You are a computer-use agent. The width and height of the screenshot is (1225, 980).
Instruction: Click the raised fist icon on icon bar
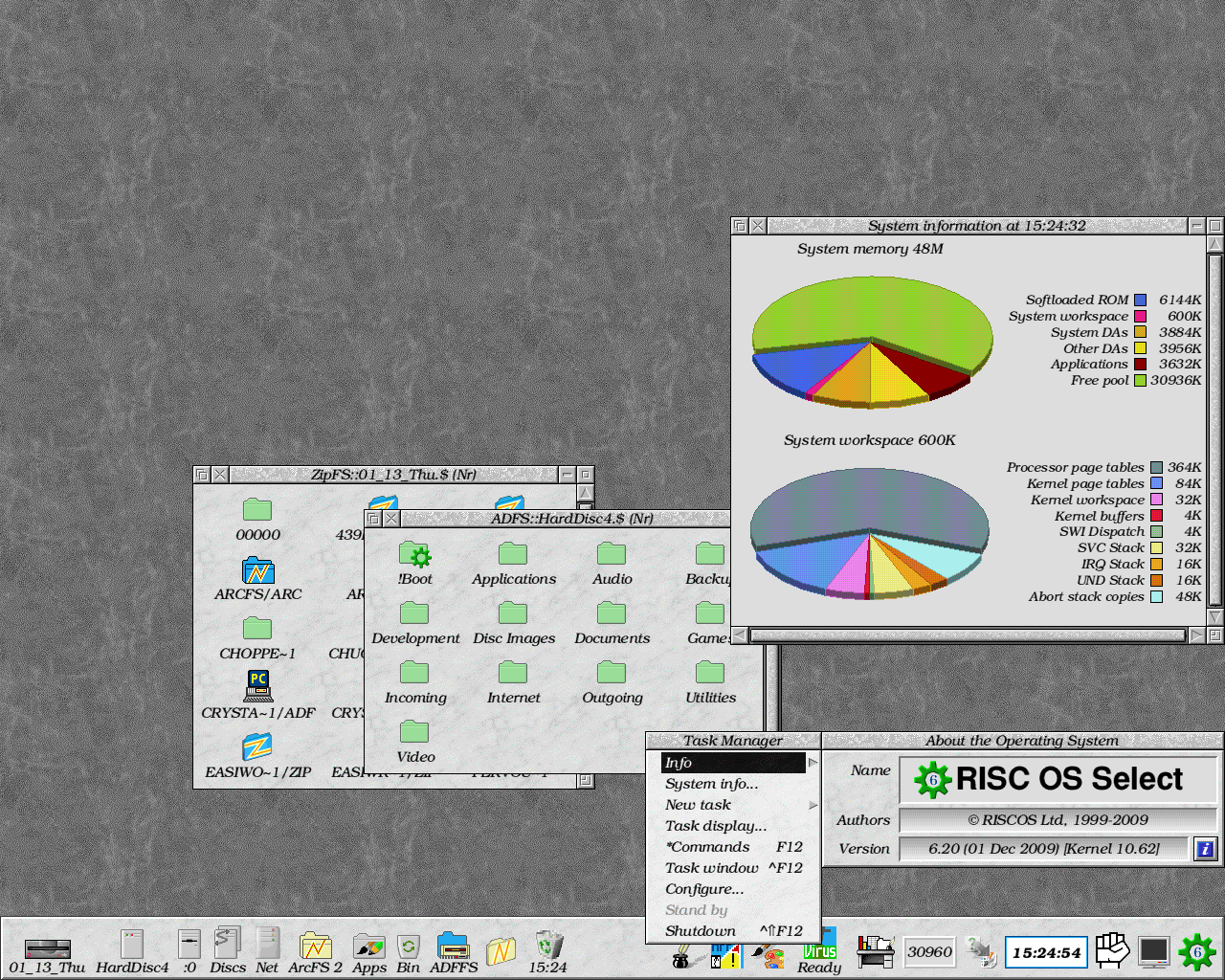coord(1113,950)
